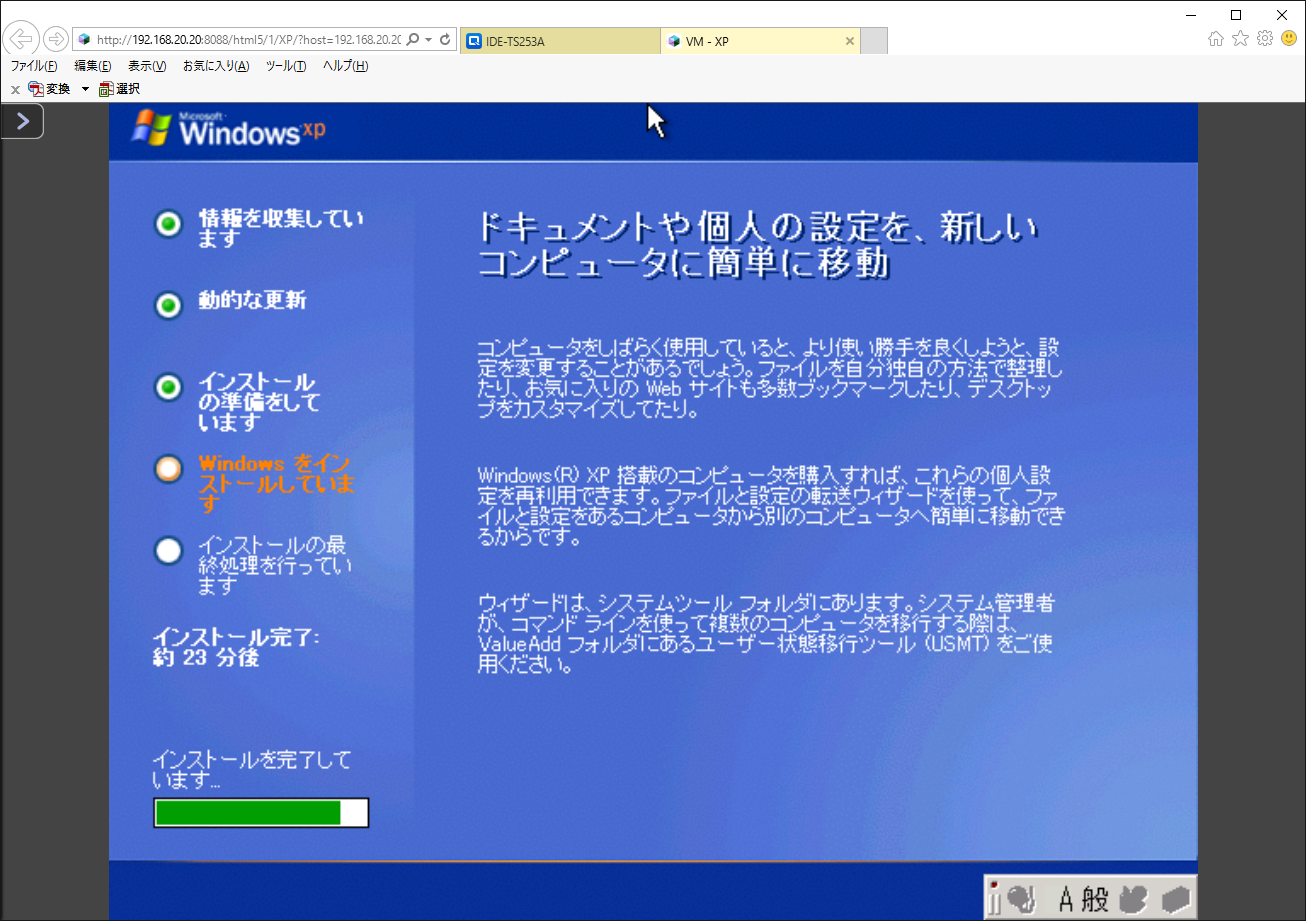Open the お気に入り(A) menu
This screenshot has height=921, width=1306.
tap(216, 66)
